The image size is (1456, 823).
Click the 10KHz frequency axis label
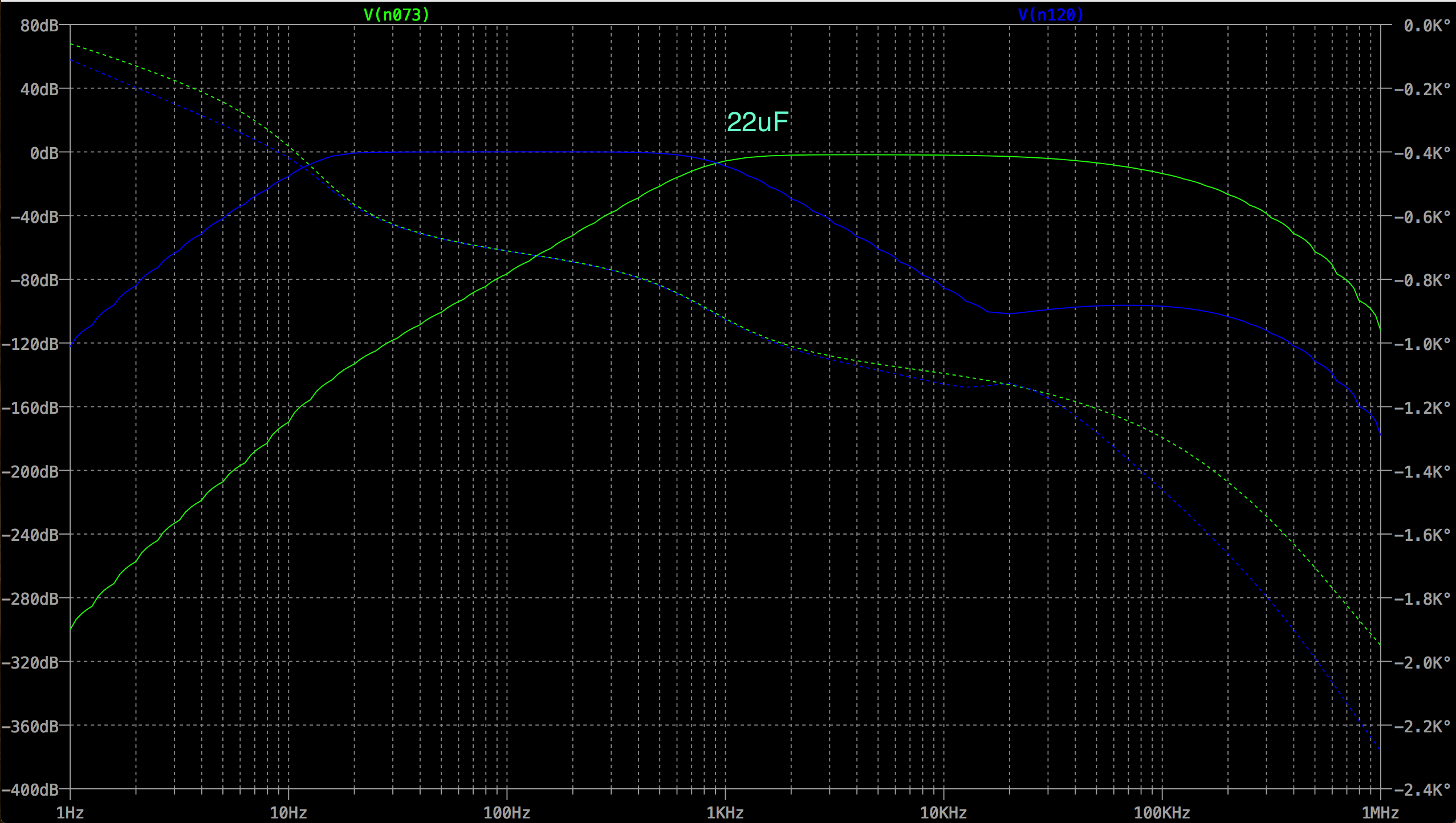[x=943, y=813]
